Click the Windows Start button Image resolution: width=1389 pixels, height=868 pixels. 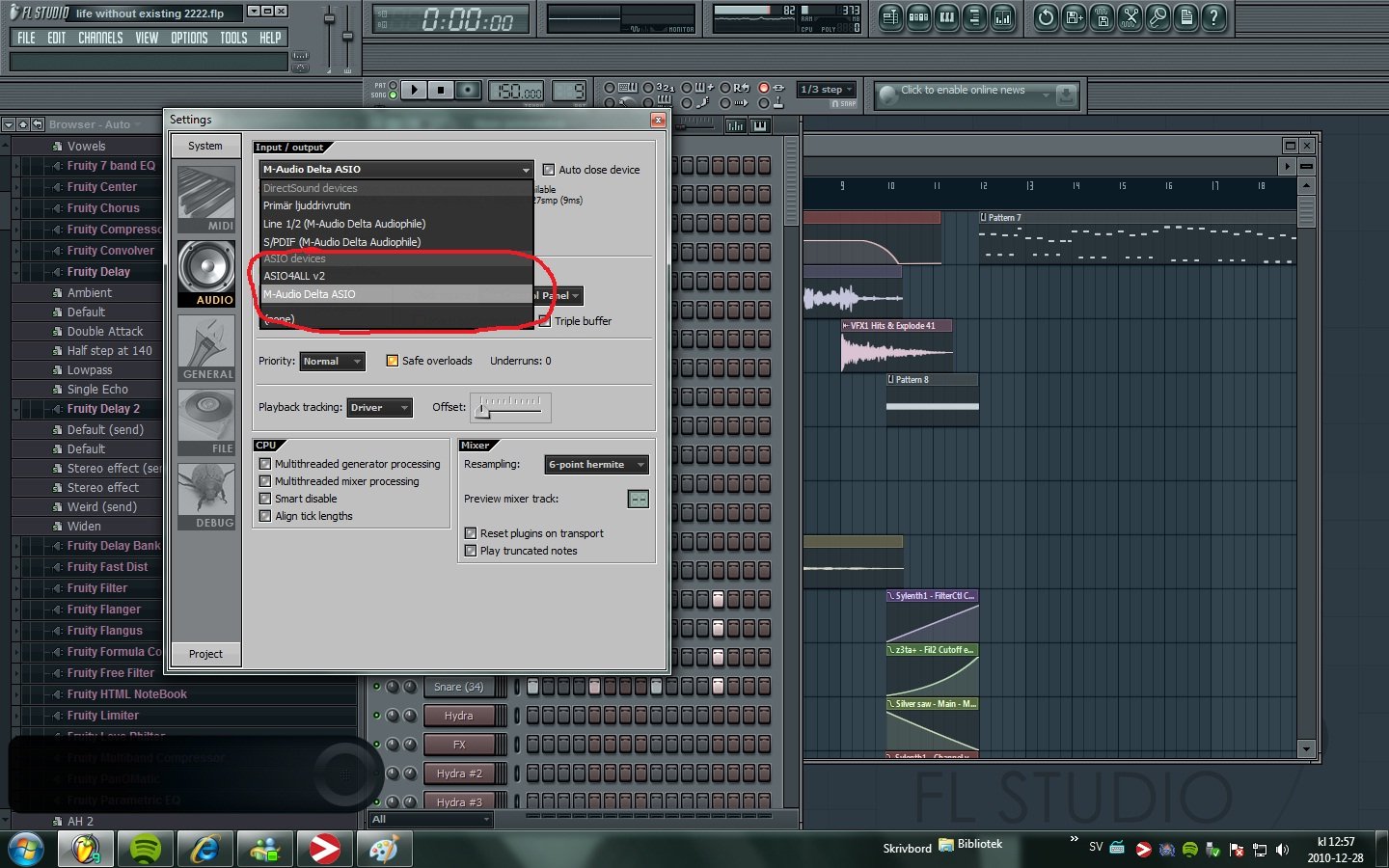[26, 850]
